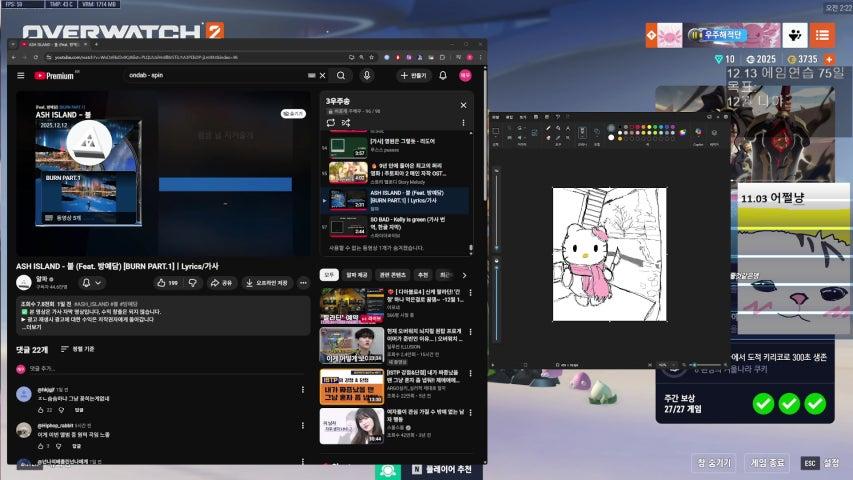Click the voice search microphone icon

[x=367, y=75]
